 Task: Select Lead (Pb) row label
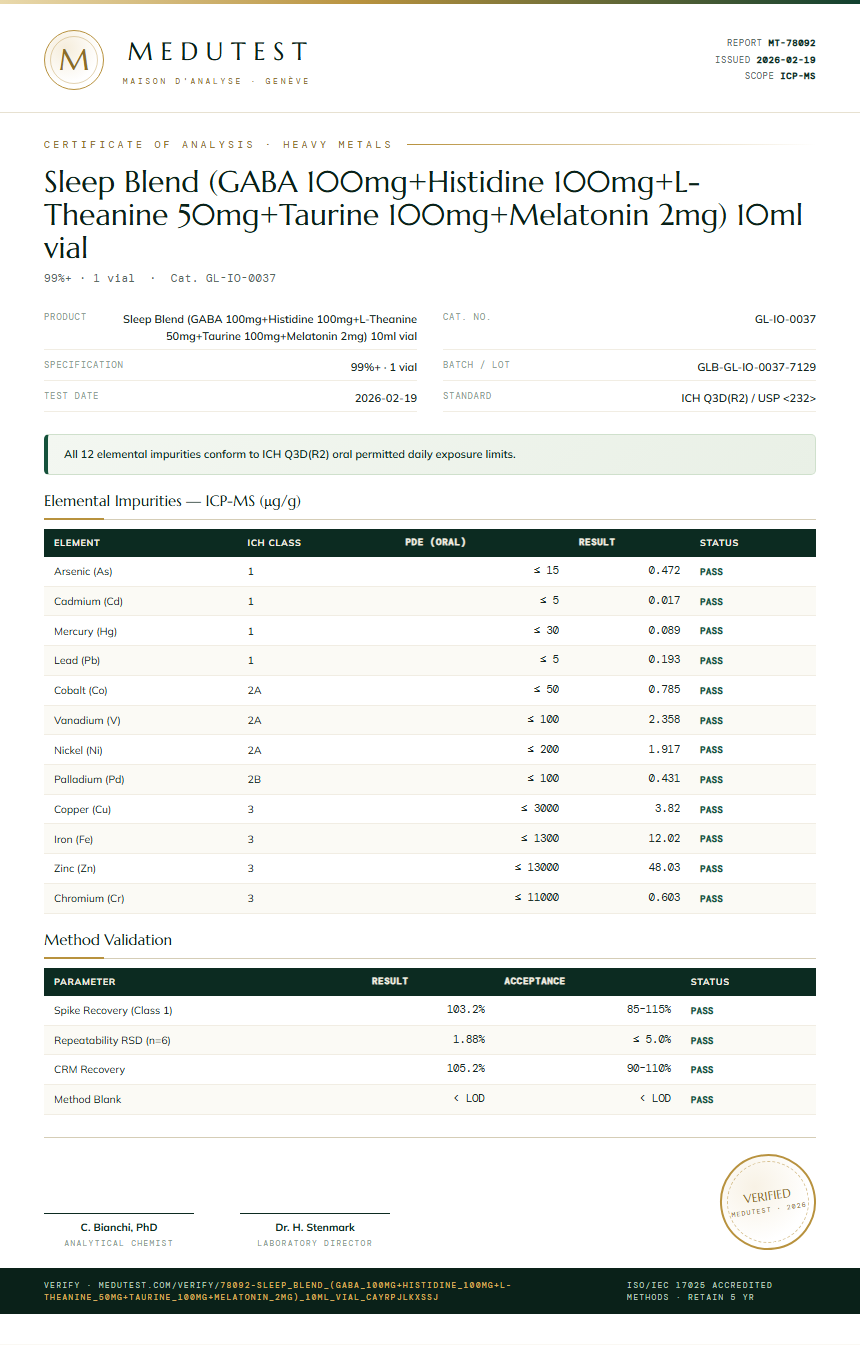pyautogui.click(x=77, y=661)
